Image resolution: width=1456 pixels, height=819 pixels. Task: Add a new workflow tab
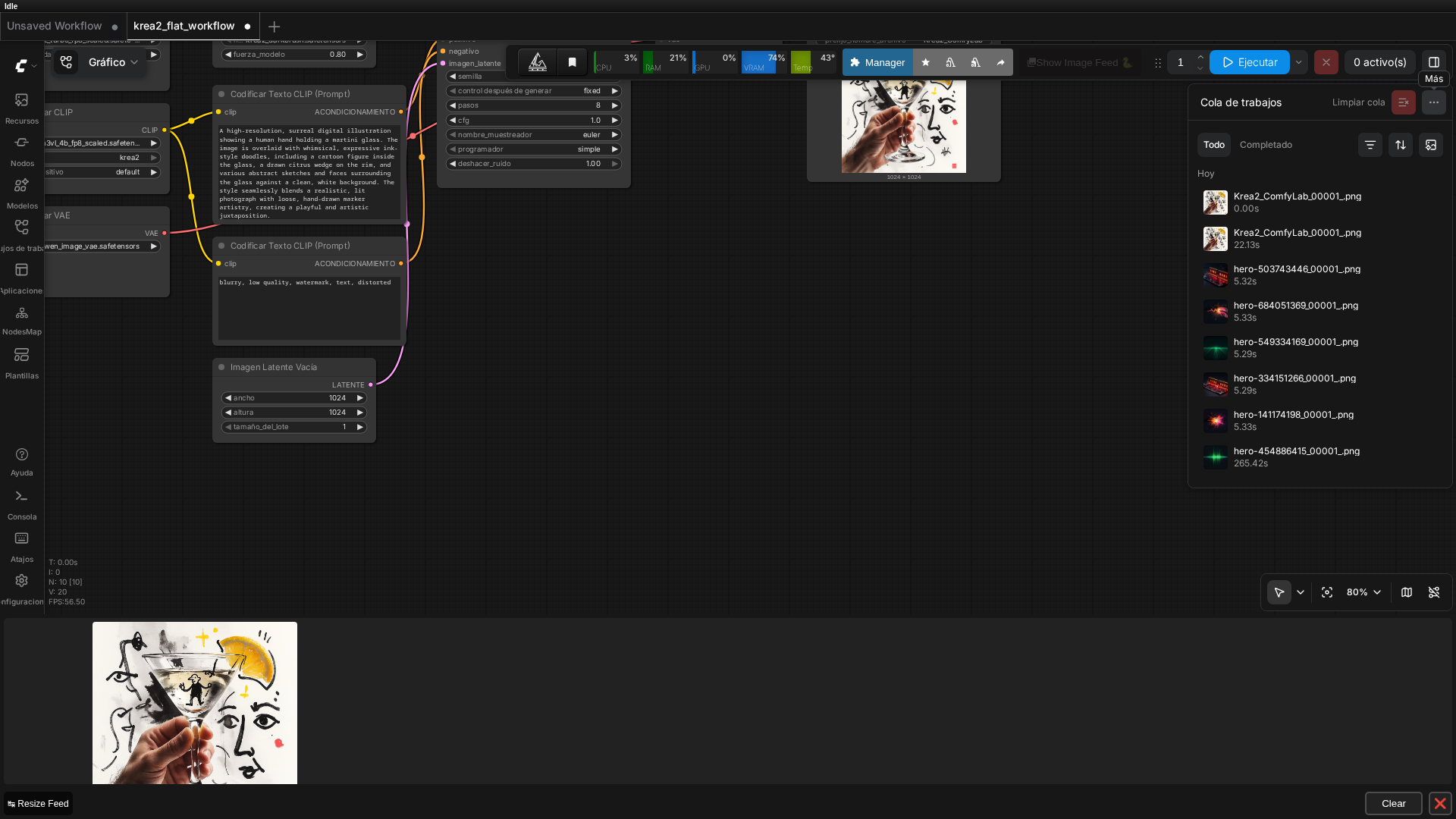point(274,27)
